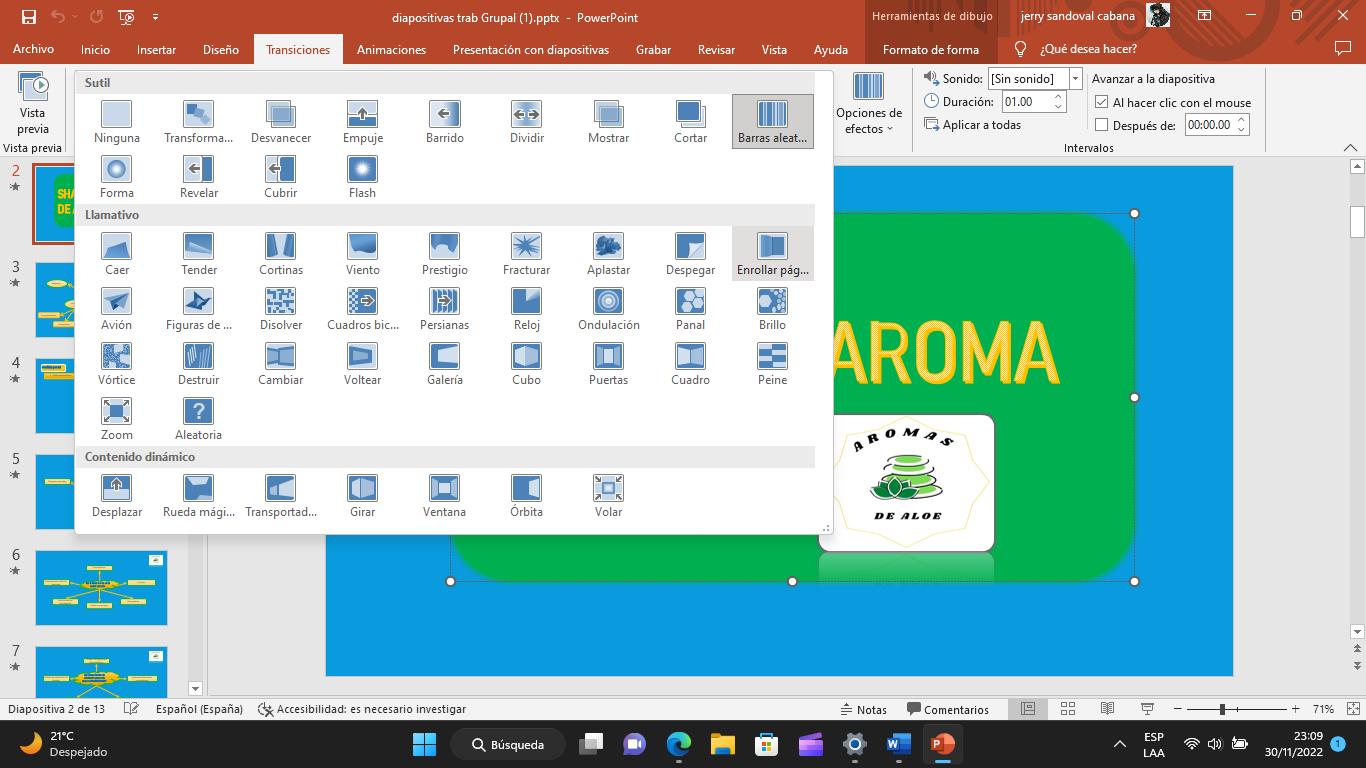Apply the Barrido transition
Viewport: 1366px width, 768px height.
tap(445, 122)
